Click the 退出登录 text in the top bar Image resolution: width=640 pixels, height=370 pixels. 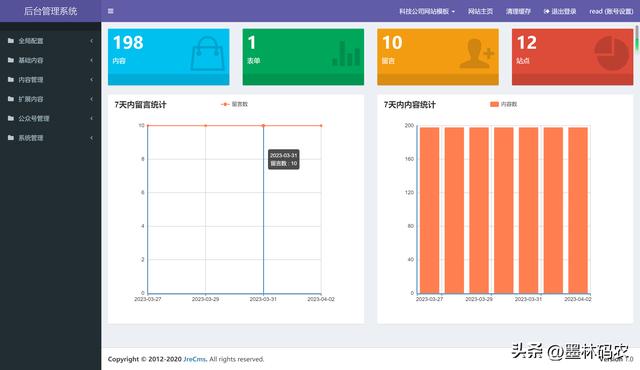(x=564, y=11)
